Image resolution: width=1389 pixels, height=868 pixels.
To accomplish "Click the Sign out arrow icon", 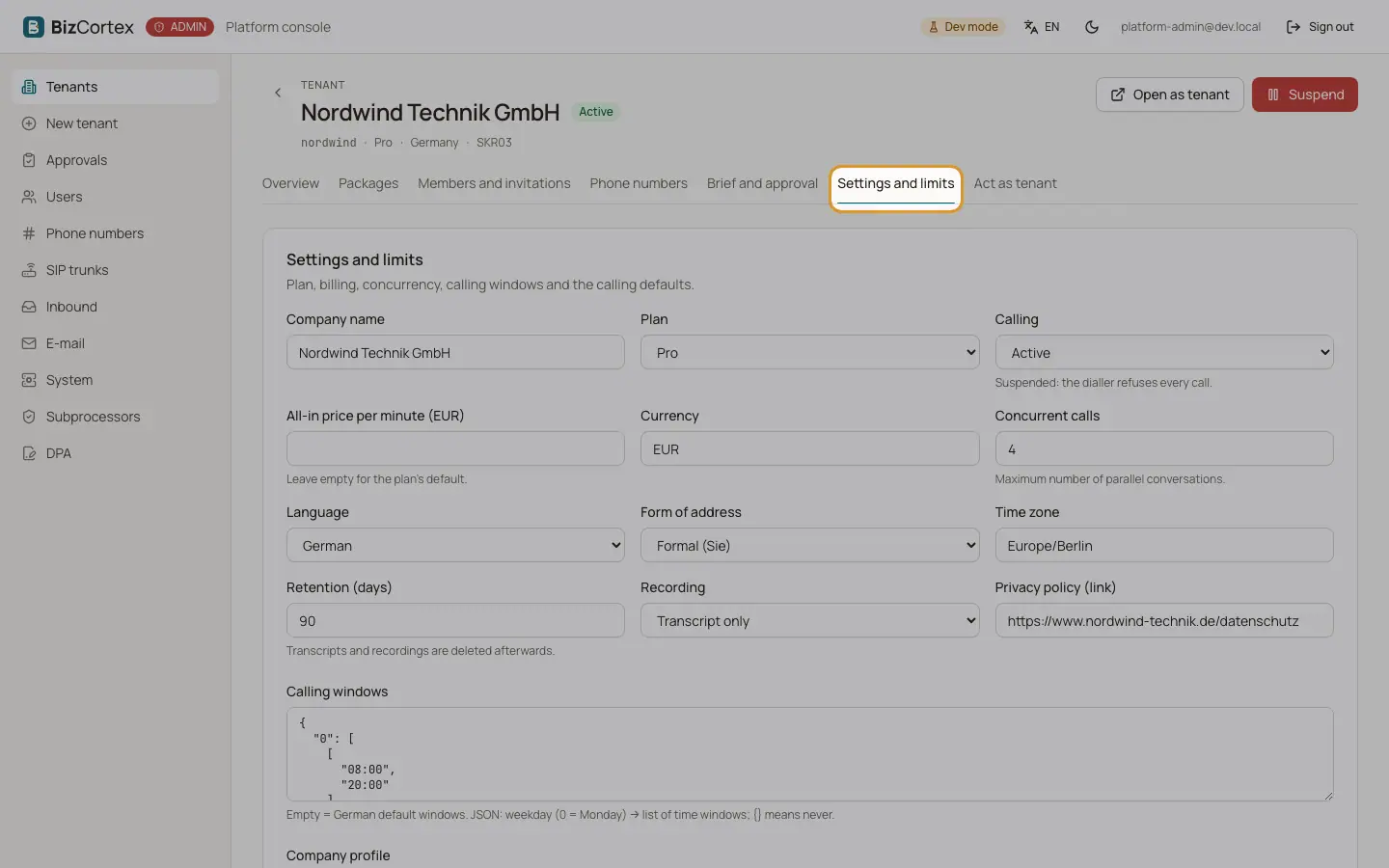I will [1294, 27].
